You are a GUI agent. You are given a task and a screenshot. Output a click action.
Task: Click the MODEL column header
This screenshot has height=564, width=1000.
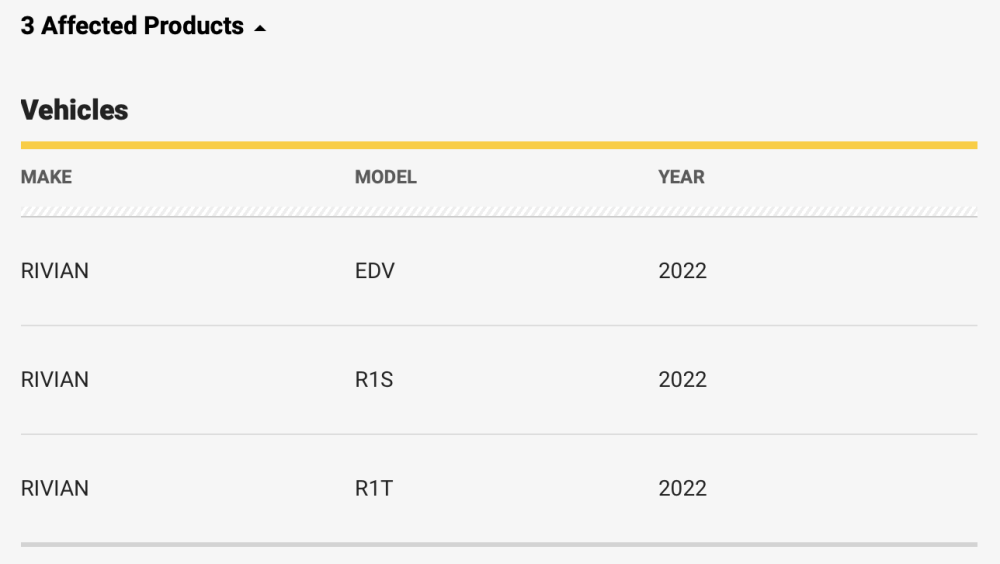click(x=385, y=177)
